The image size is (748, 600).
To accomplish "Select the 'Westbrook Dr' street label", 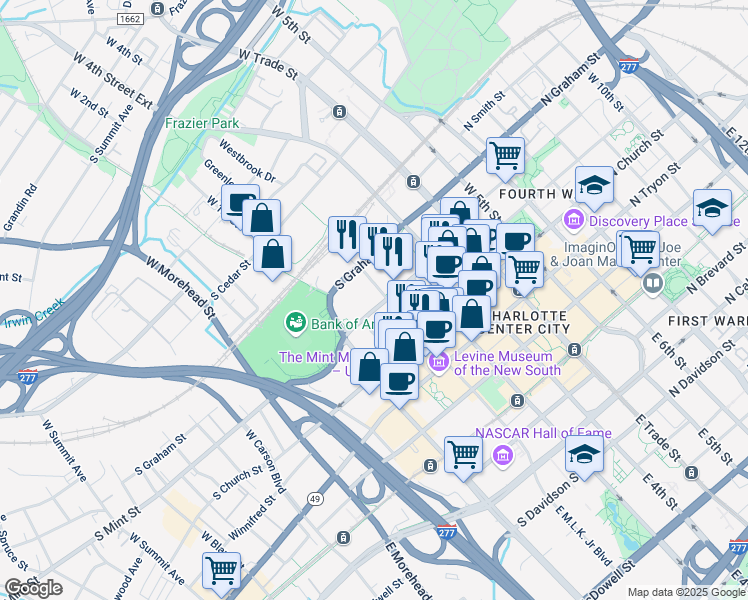I will coord(247,161).
